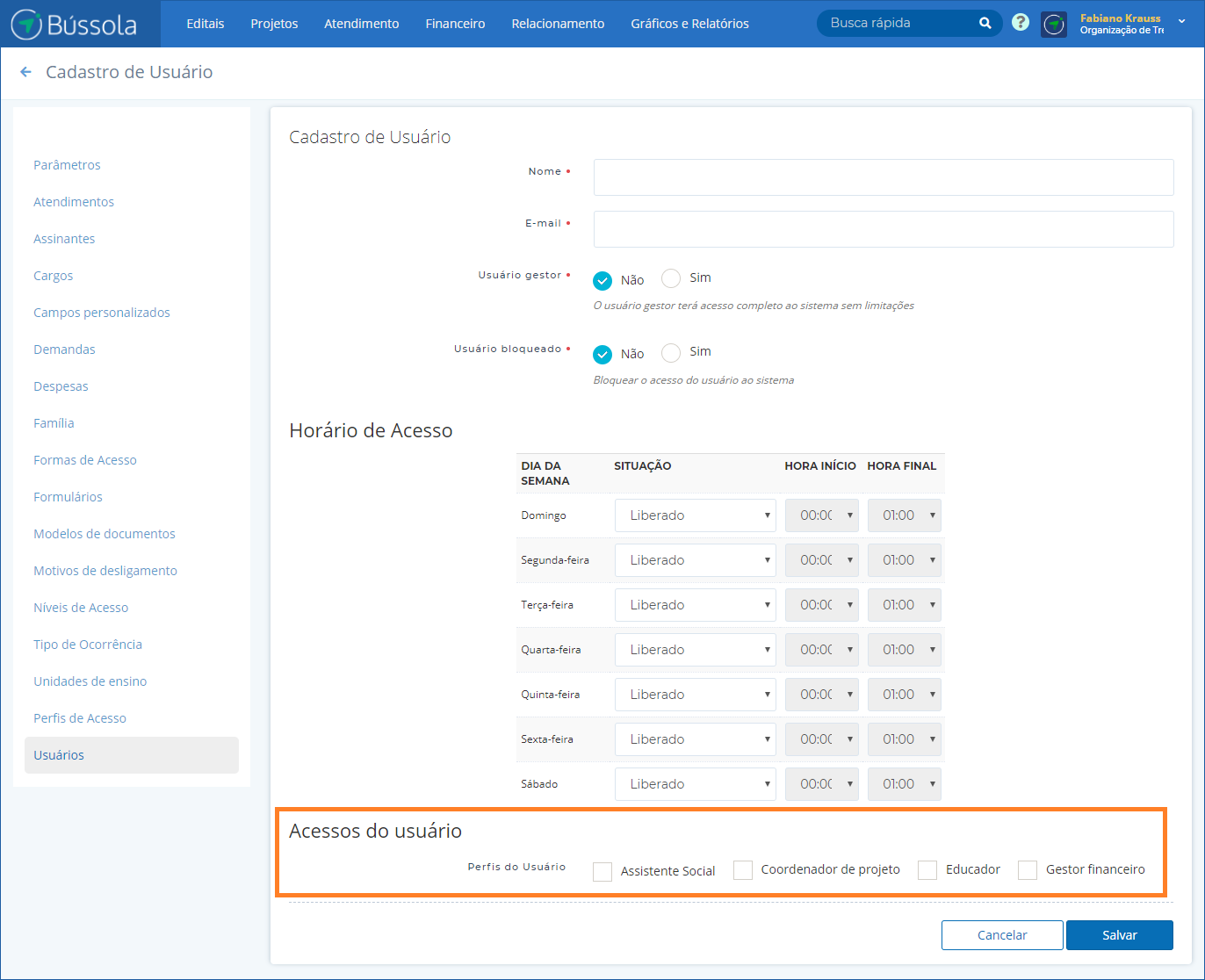This screenshot has height=980, width=1205.
Task: Open Níveis de Acesso in sidebar
Action: (81, 608)
